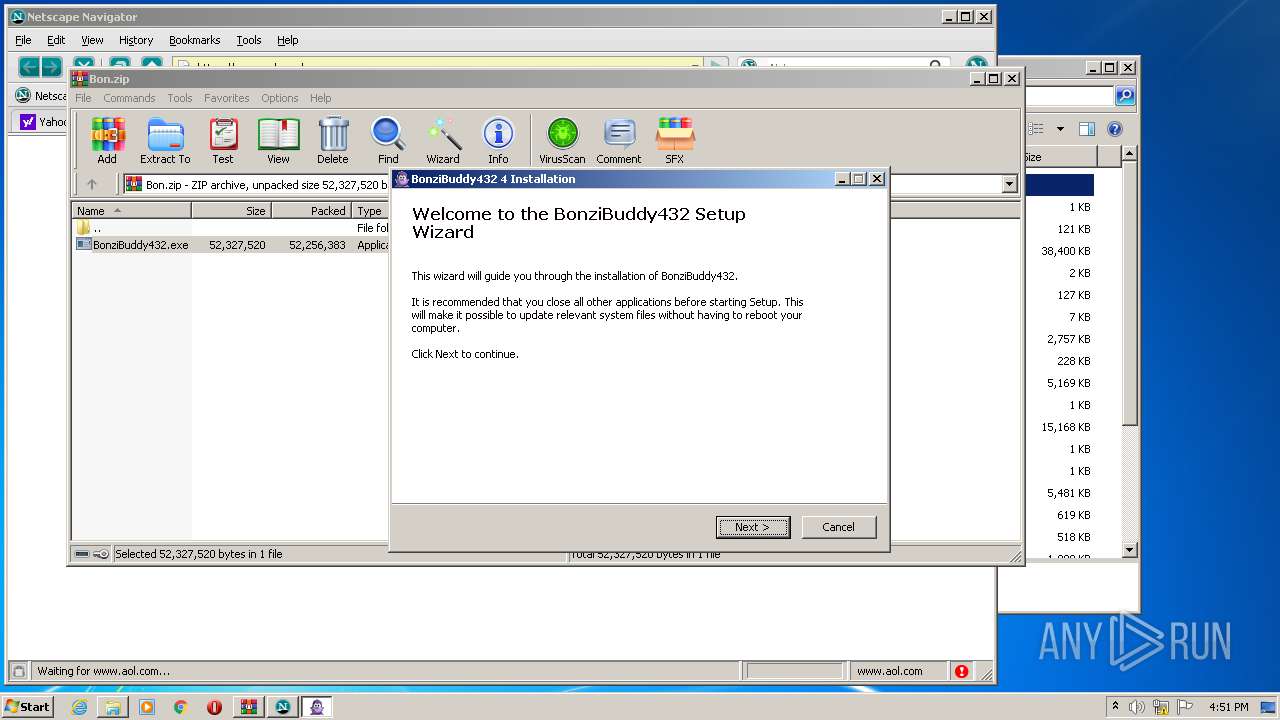Click the Action Center flag tray icon

1186,707
